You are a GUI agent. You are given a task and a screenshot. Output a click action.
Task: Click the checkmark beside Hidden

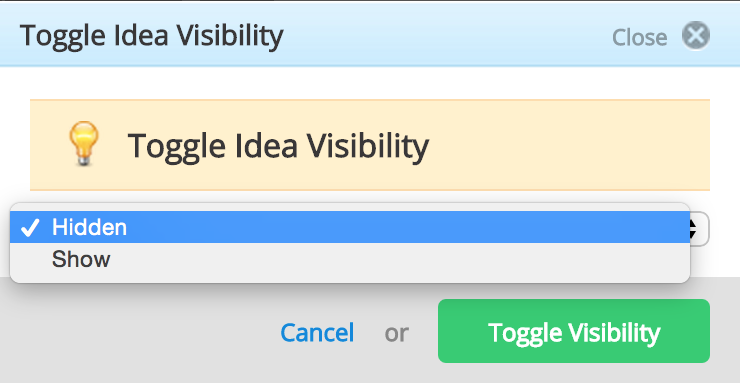click(x=30, y=228)
